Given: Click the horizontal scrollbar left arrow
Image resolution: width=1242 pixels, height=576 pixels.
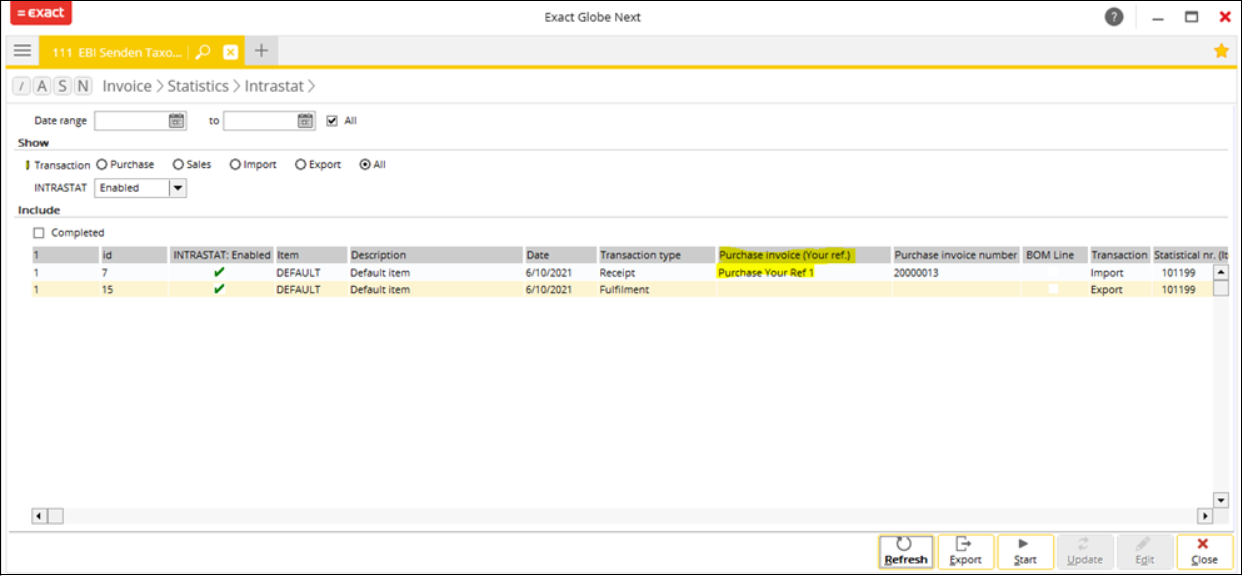Looking at the screenshot, I should (40, 516).
